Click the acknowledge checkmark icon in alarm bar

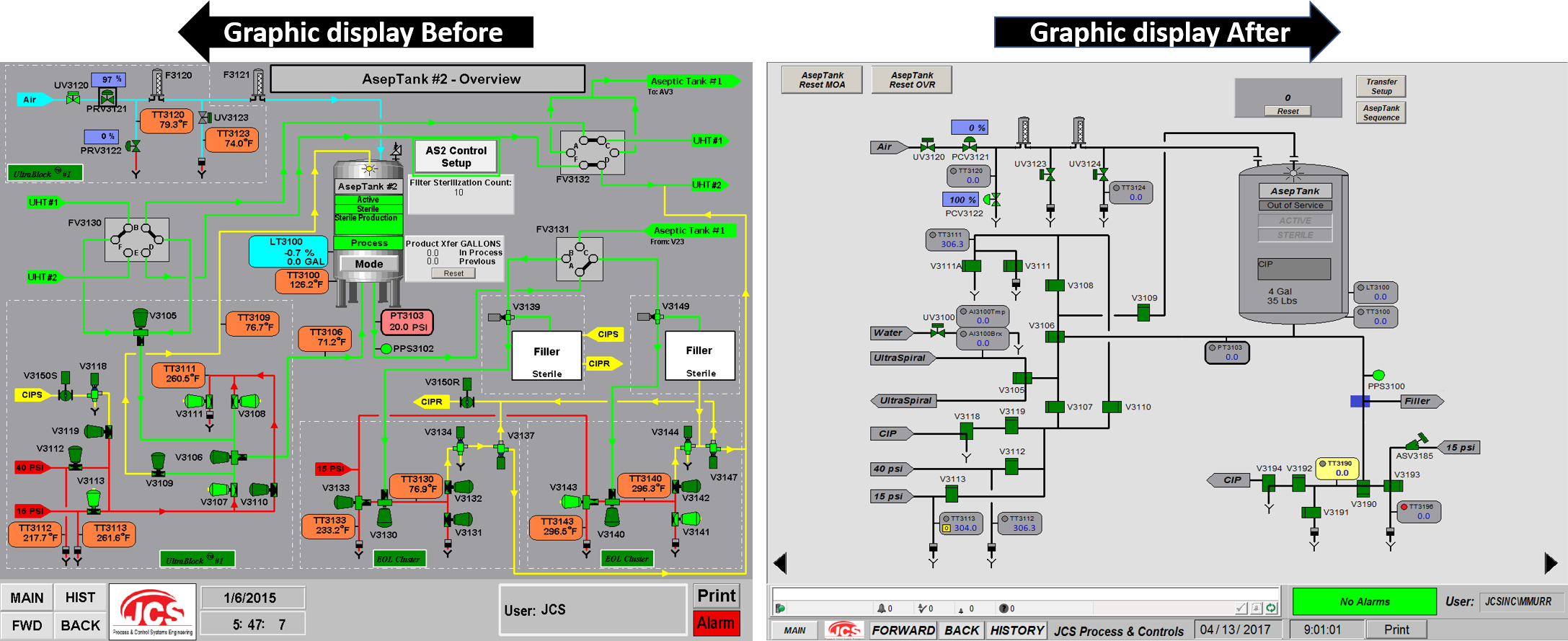point(1241,608)
